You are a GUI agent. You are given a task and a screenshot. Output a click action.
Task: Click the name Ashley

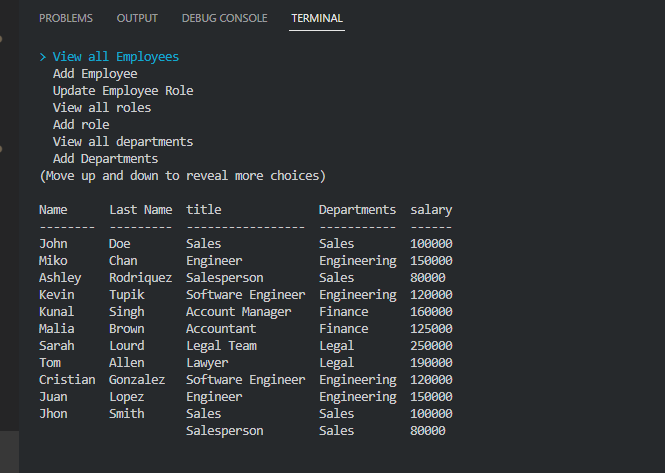pyautogui.click(x=60, y=278)
